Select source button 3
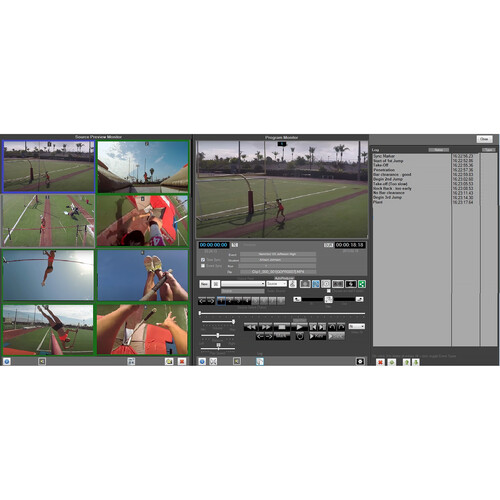500x500 pixels. [x=238, y=301]
